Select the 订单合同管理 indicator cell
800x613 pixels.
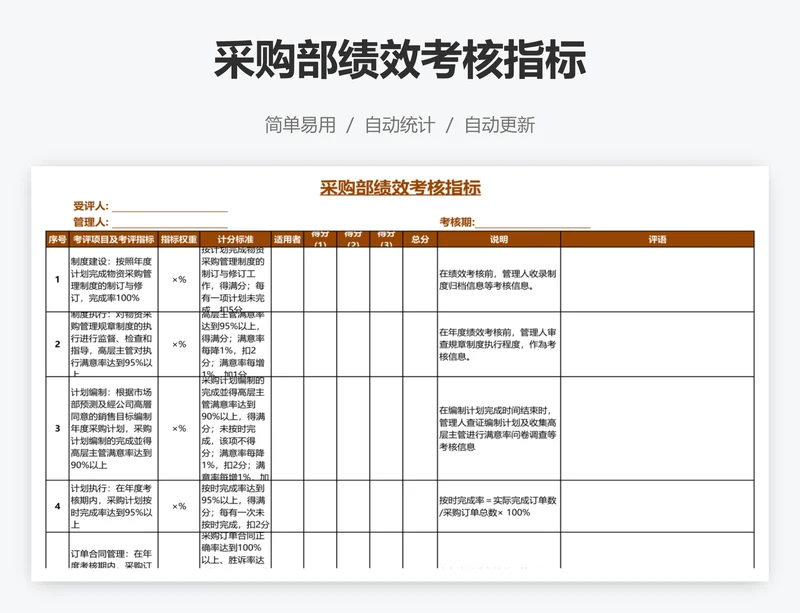(x=114, y=550)
